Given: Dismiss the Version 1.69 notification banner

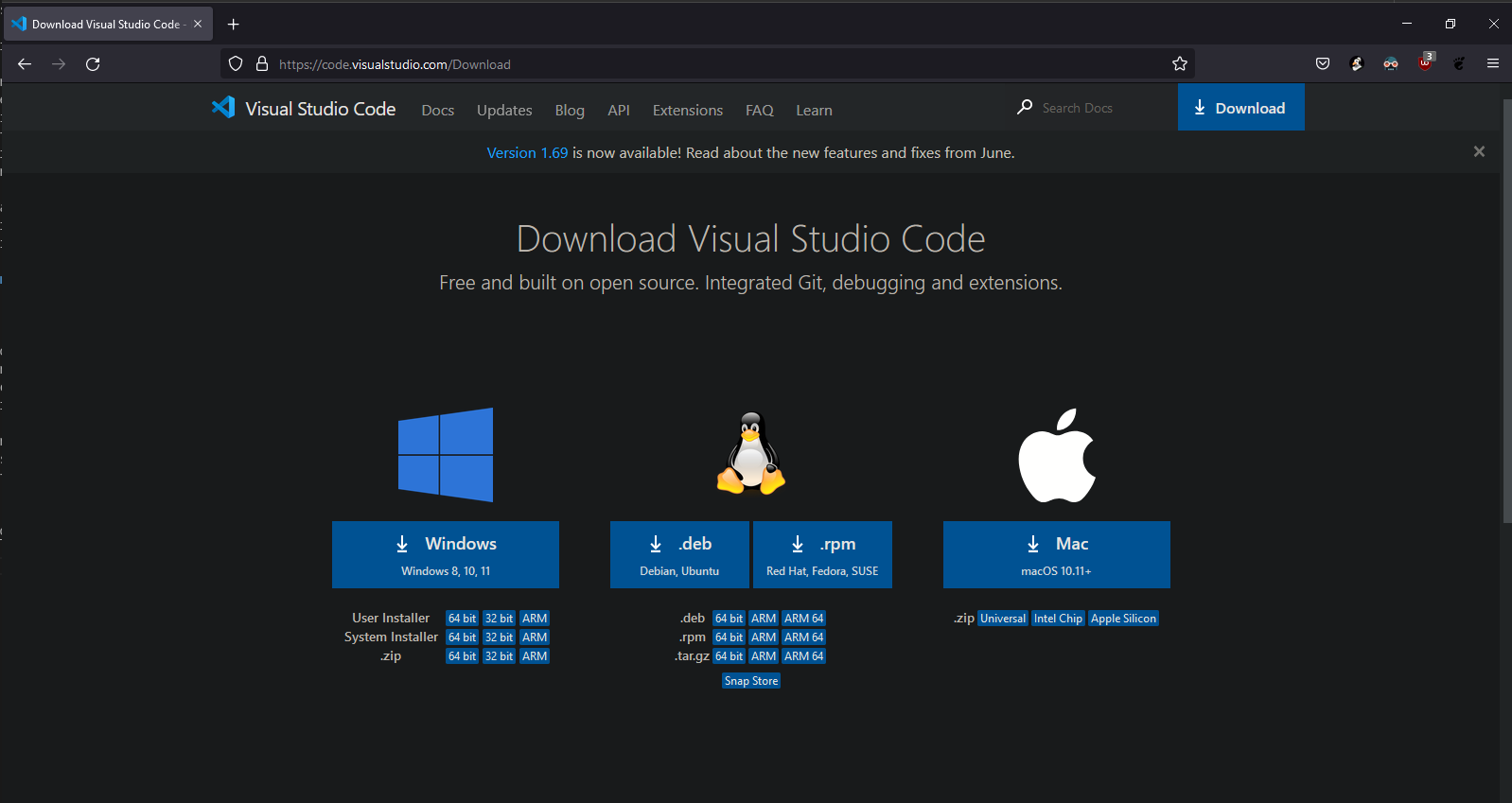Looking at the screenshot, I should (1479, 151).
